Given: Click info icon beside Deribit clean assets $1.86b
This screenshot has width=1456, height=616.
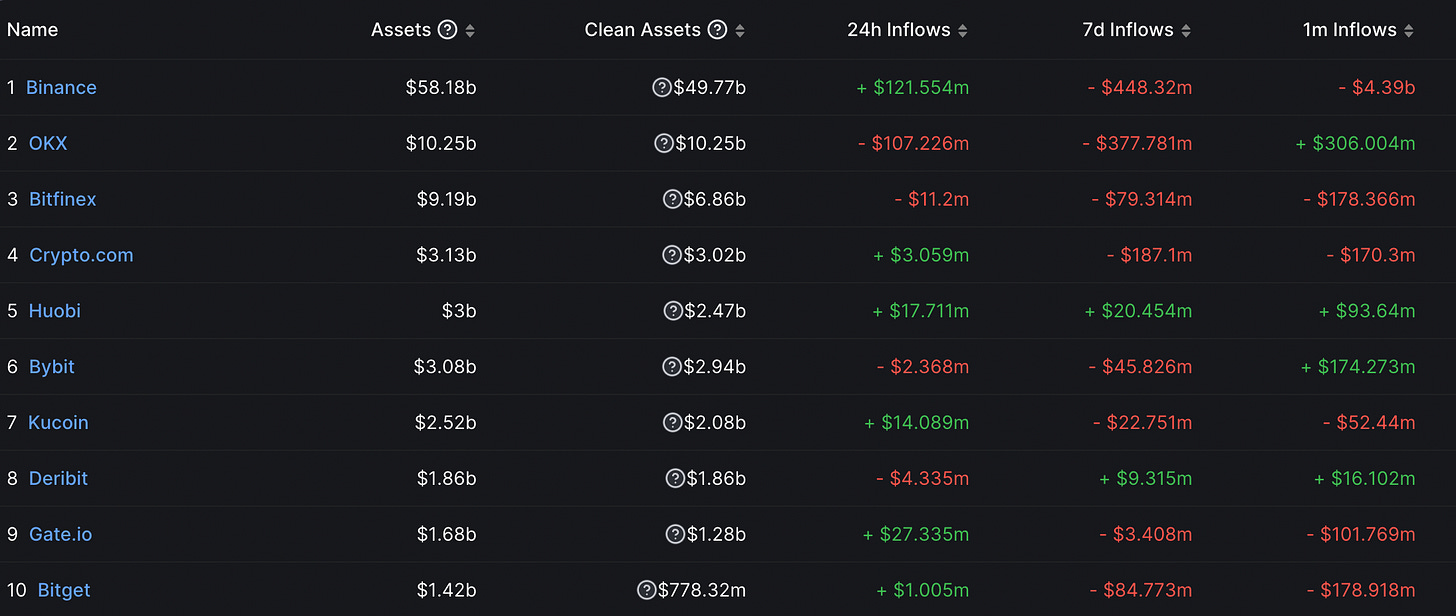Looking at the screenshot, I should (674, 479).
